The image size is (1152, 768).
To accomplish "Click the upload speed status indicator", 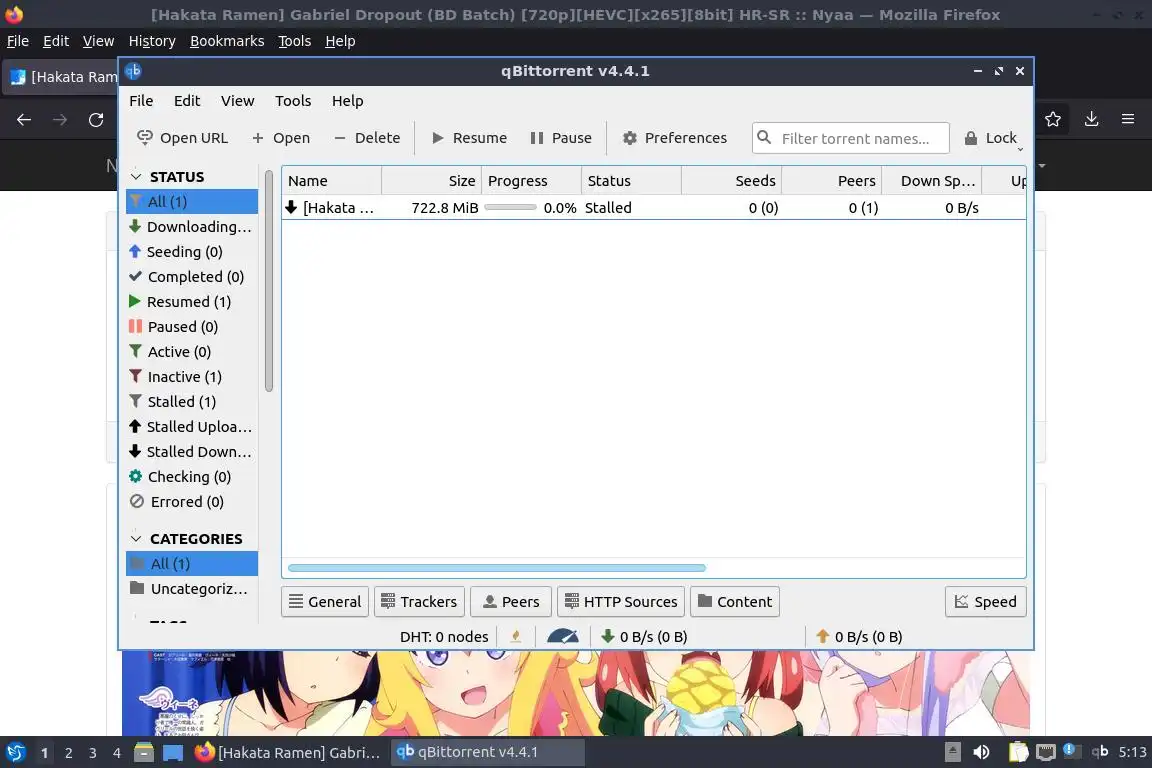I will tap(859, 636).
